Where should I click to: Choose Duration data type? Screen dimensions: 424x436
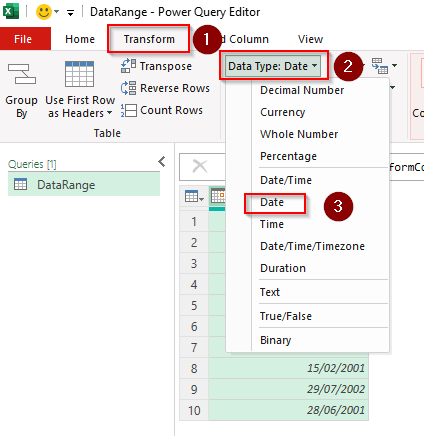283,268
